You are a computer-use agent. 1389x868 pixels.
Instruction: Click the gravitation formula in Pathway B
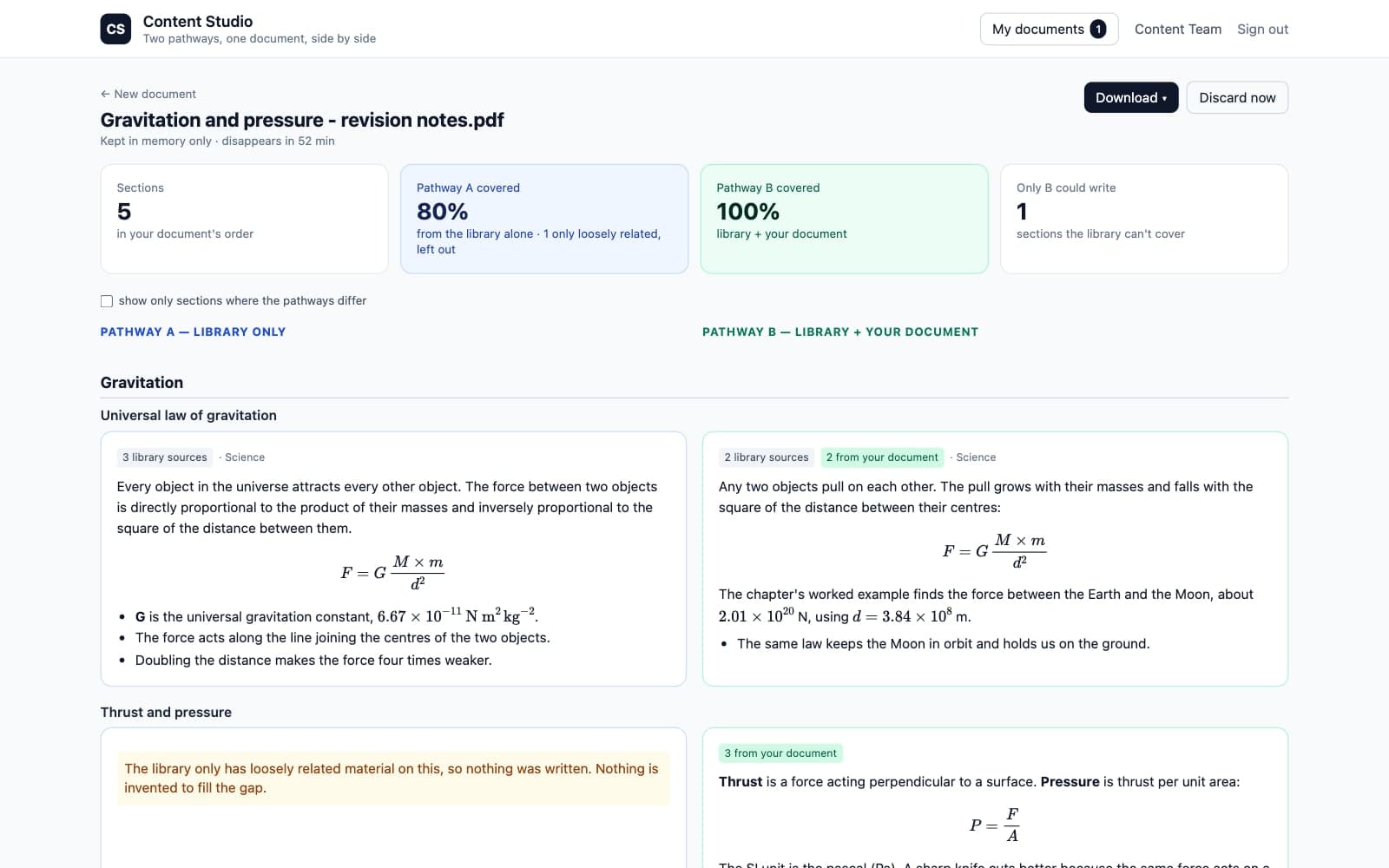point(994,550)
